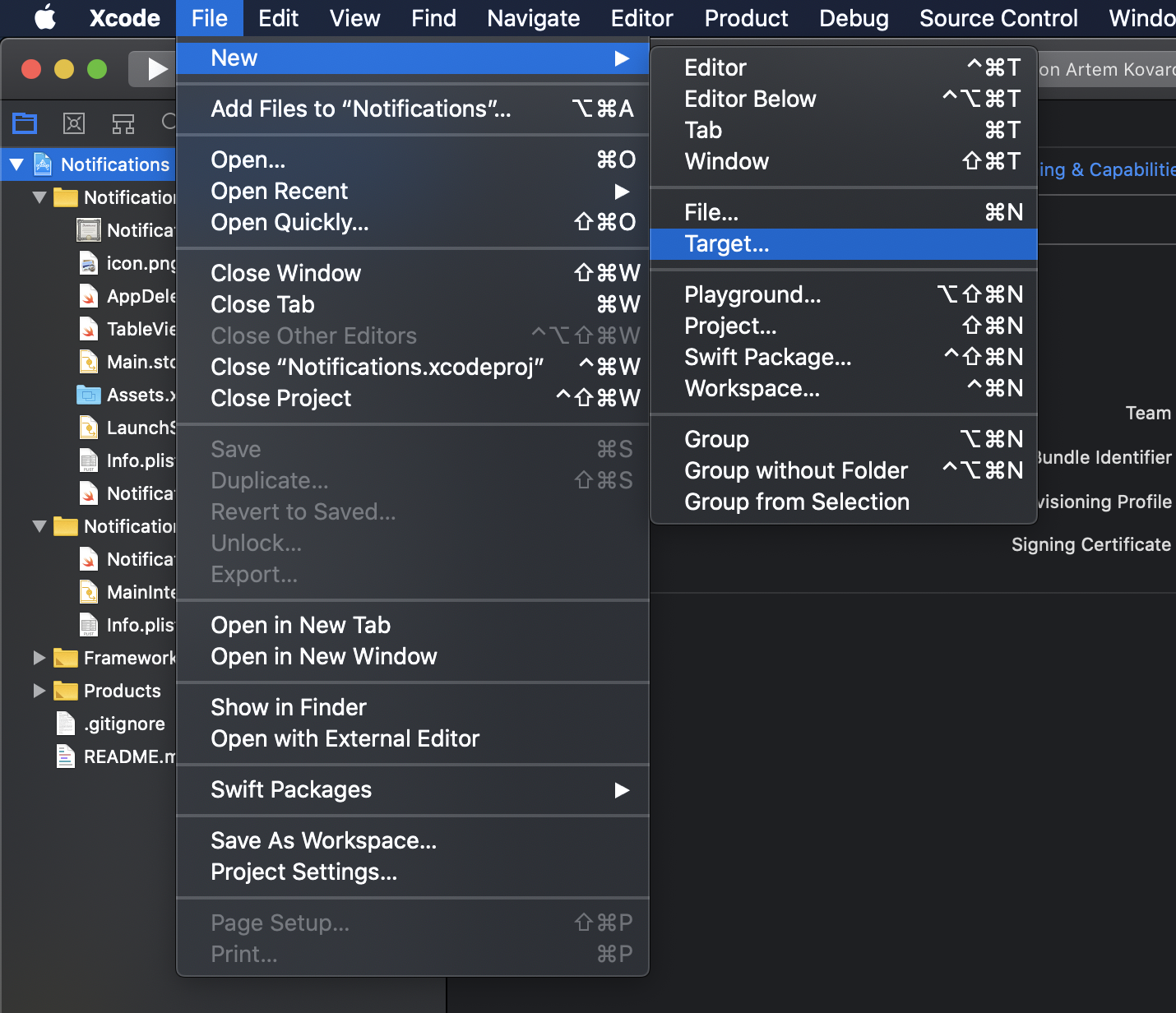Select Open Recent in File menu

tap(280, 192)
